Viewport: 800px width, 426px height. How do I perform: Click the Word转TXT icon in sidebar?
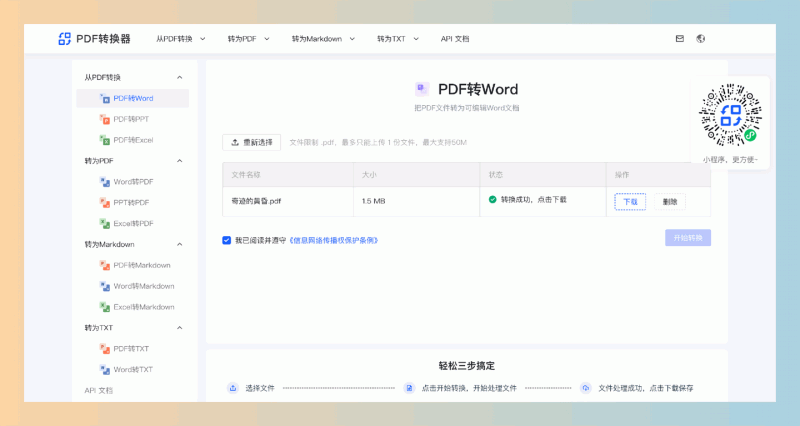105,370
